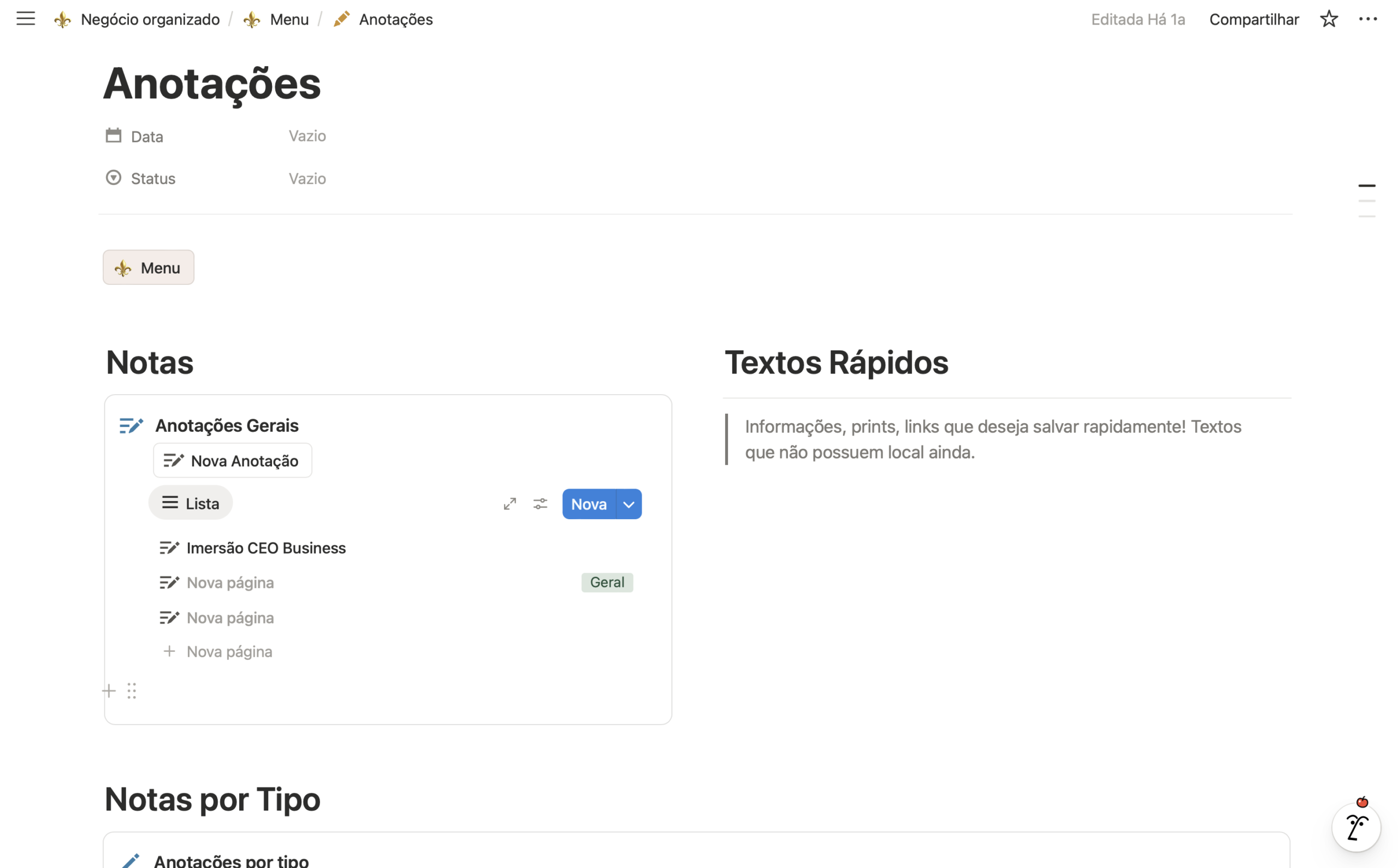
Task: Click the six-dot drag handle icon
Action: point(132,691)
